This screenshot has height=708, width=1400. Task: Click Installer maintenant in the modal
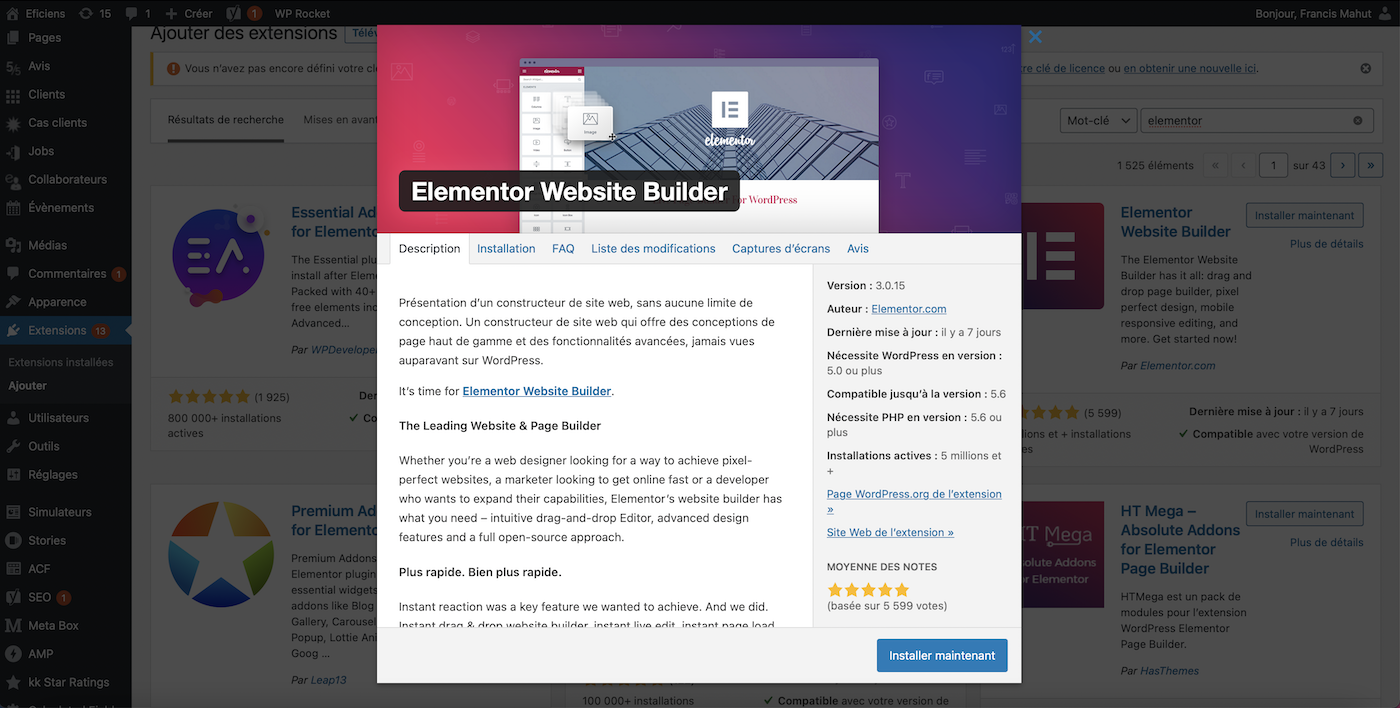[x=942, y=656]
